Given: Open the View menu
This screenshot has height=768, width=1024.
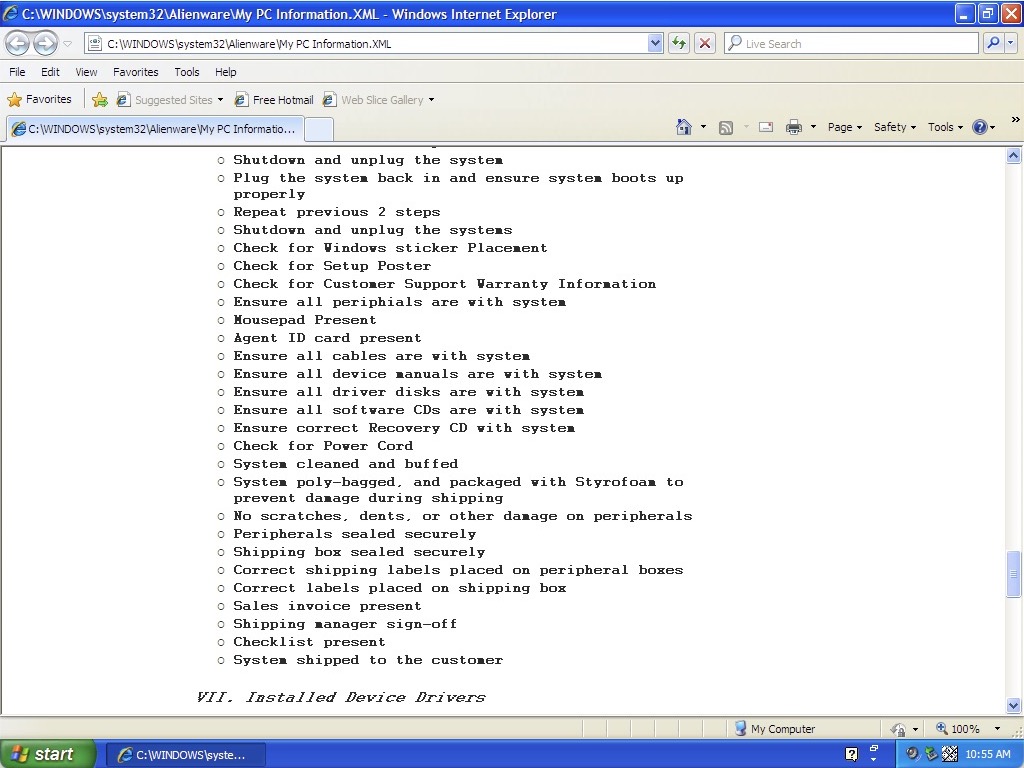Looking at the screenshot, I should click(86, 72).
